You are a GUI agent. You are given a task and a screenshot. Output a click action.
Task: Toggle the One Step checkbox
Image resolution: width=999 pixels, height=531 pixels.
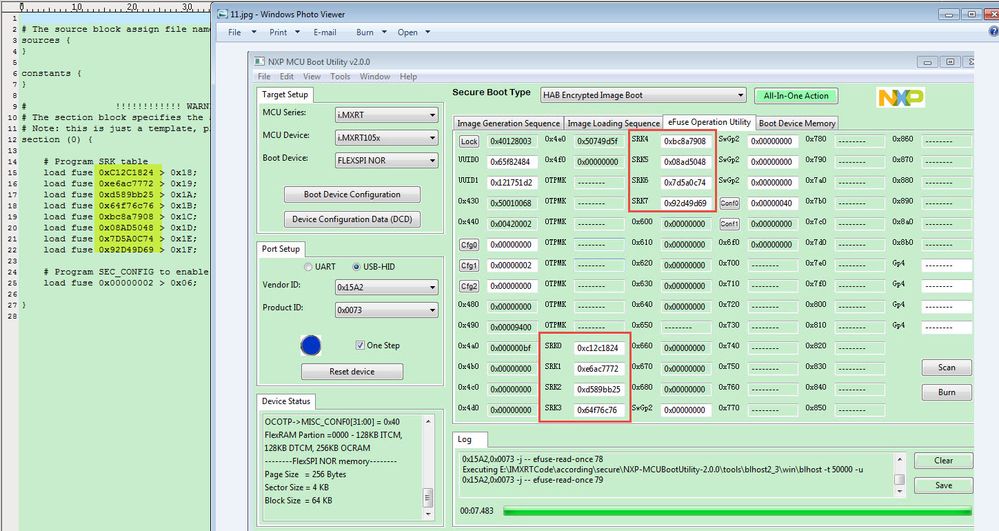[x=360, y=345]
